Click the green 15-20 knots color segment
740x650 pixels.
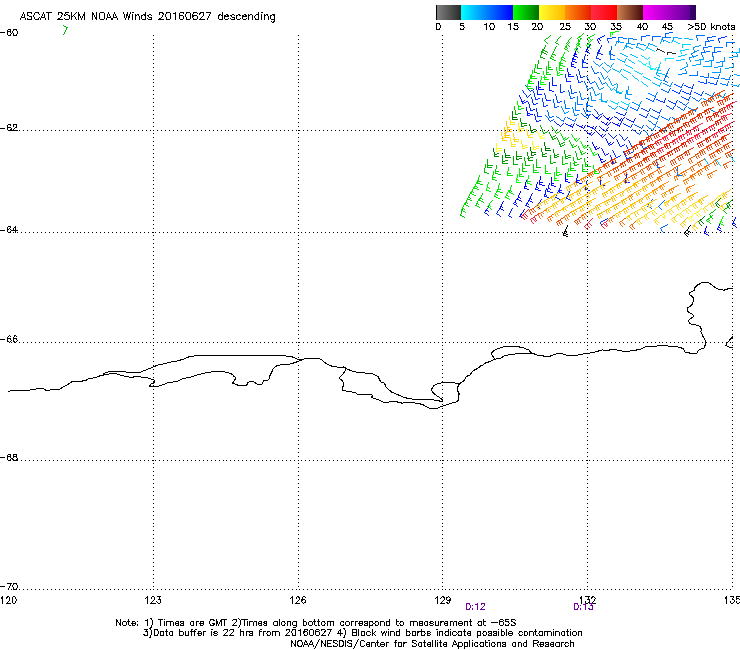click(526, 12)
